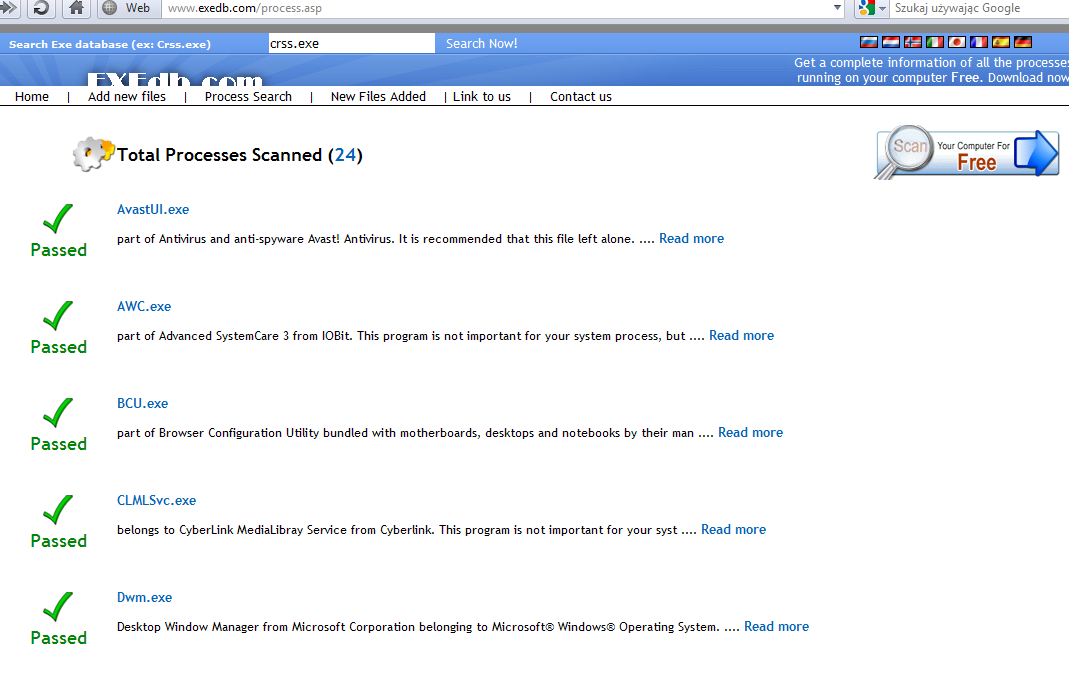Click the 'Passed' label of the Dwm.exe row
This screenshot has width=1069, height=687.
59,638
